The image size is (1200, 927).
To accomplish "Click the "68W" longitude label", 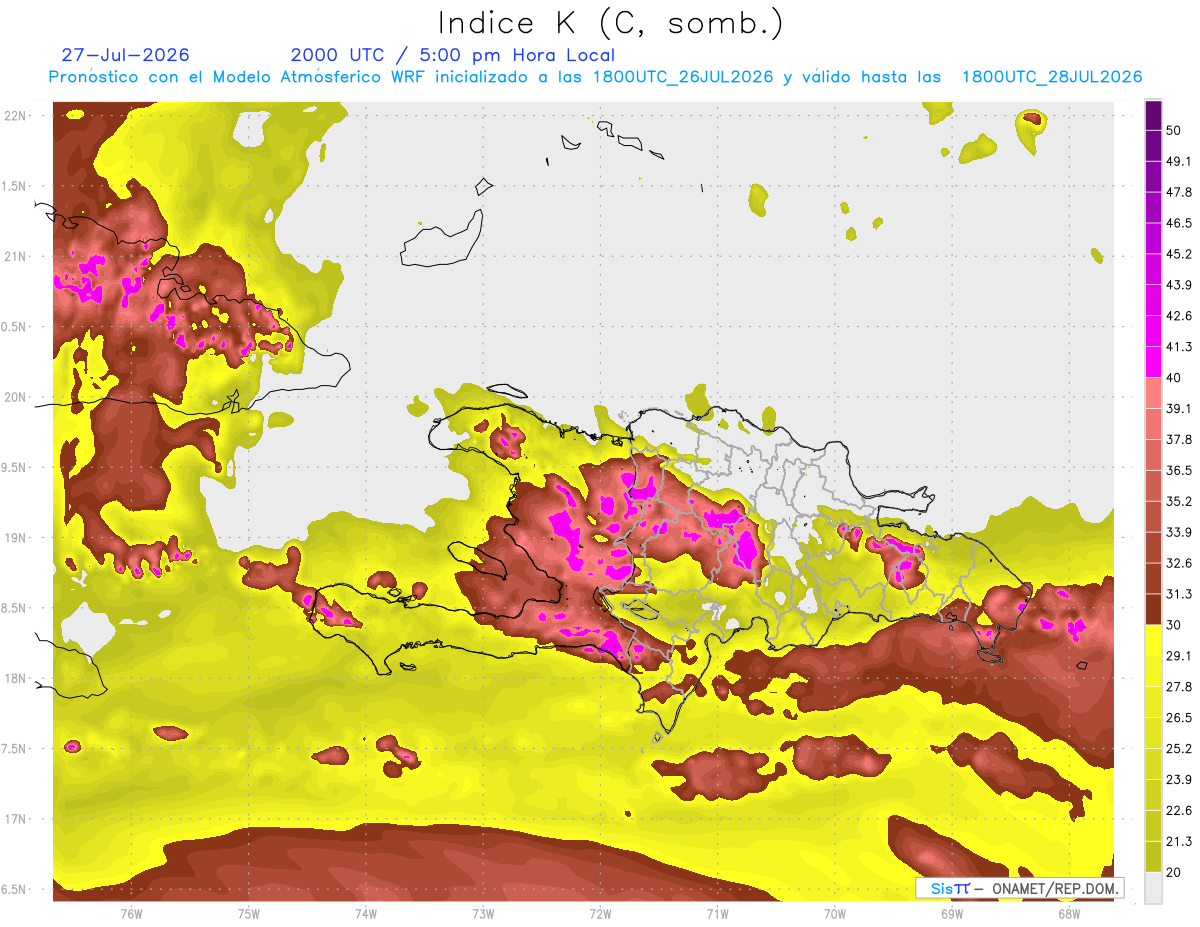I will 1068,914.
